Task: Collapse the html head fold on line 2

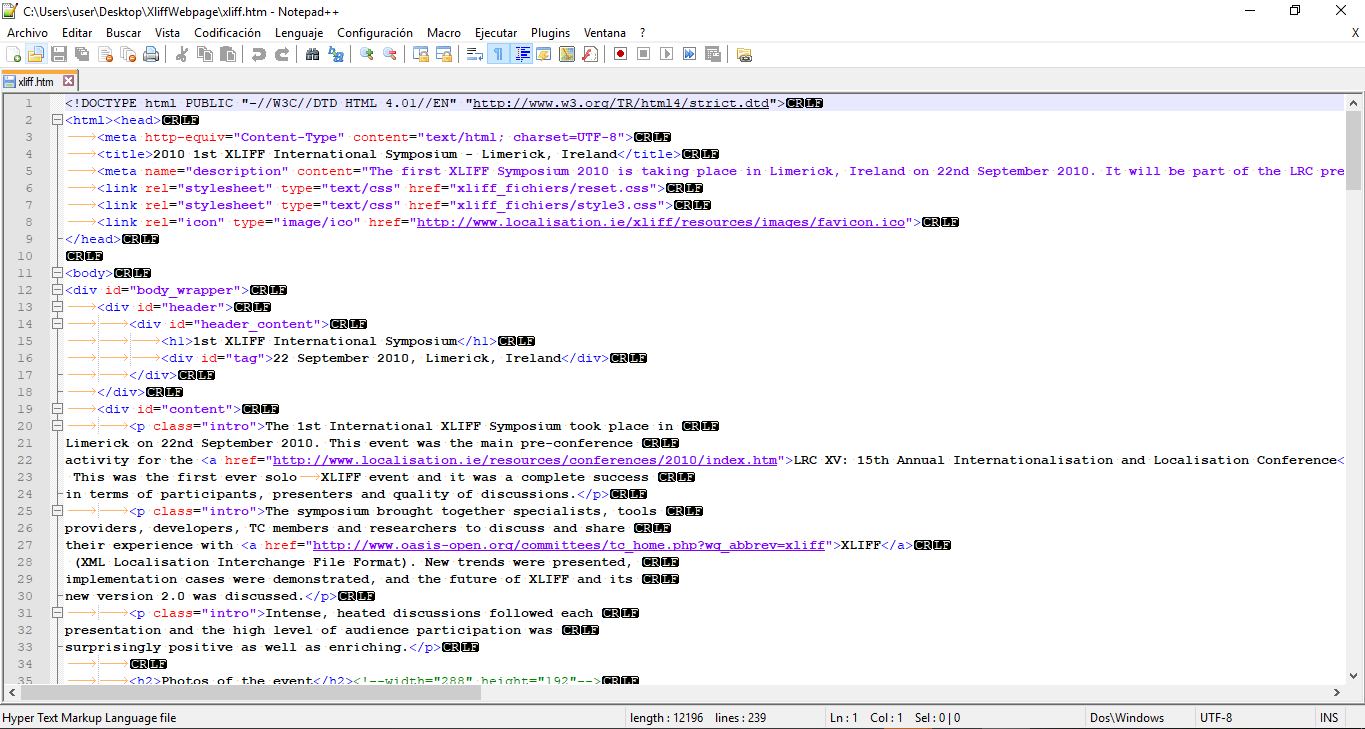Action: click(x=57, y=119)
